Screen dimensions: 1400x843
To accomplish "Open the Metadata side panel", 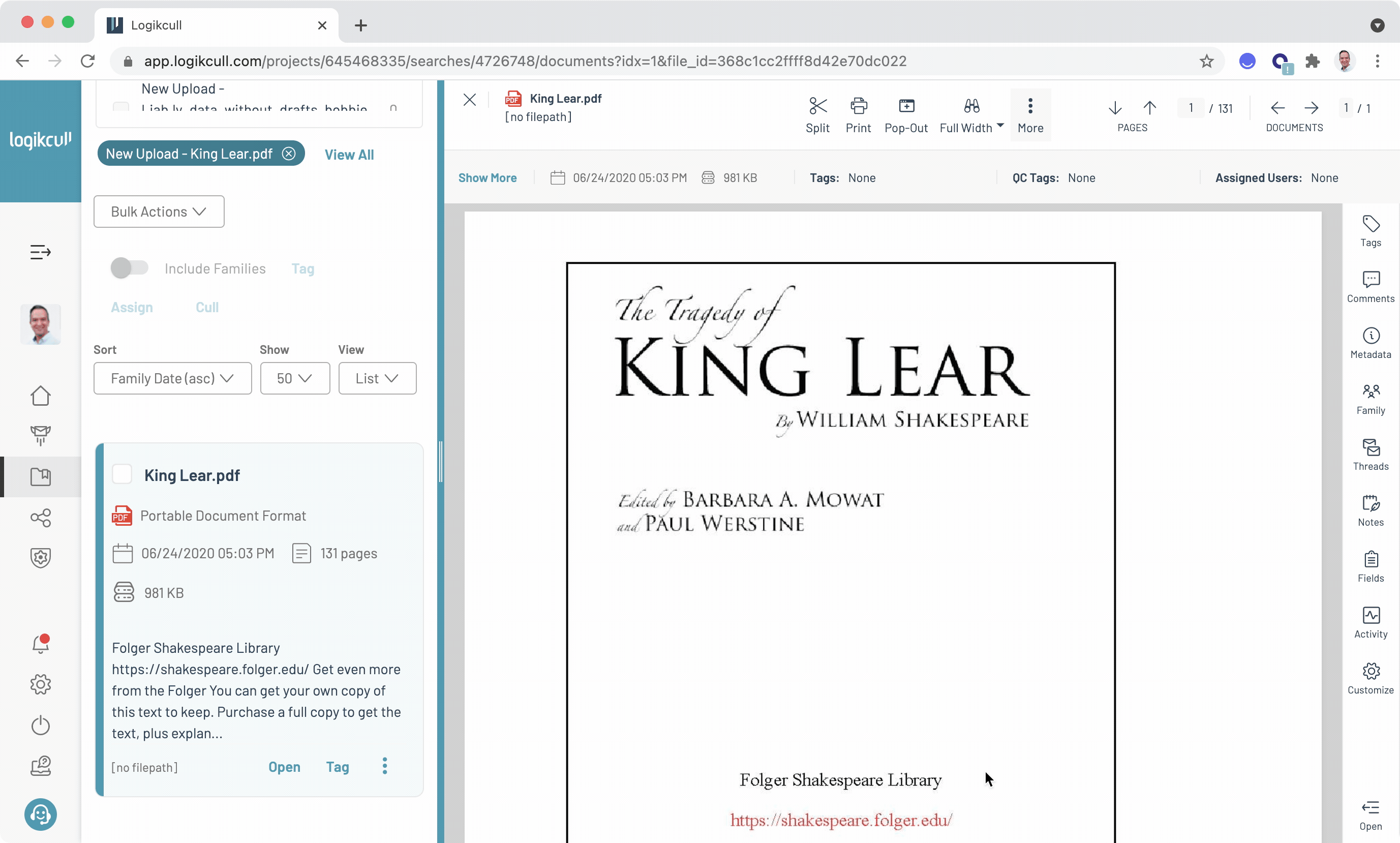I will tap(1371, 343).
